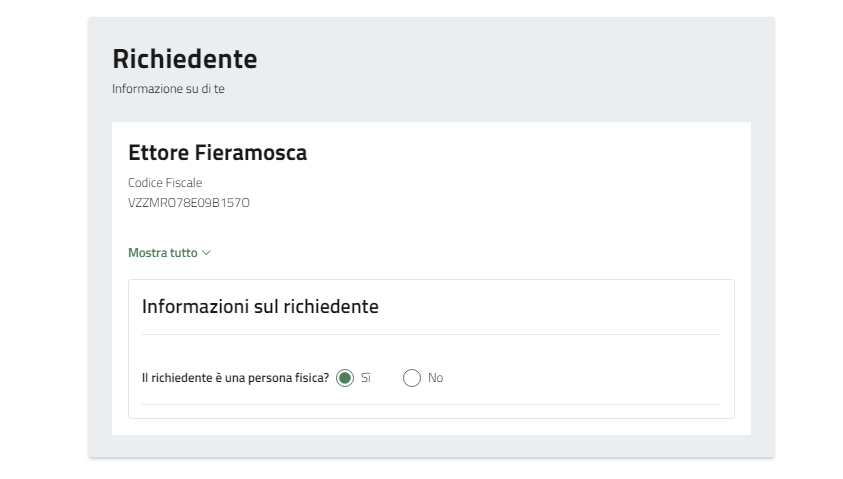The width and height of the screenshot is (843, 479).
Task: Select the No radio button
Action: click(412, 378)
